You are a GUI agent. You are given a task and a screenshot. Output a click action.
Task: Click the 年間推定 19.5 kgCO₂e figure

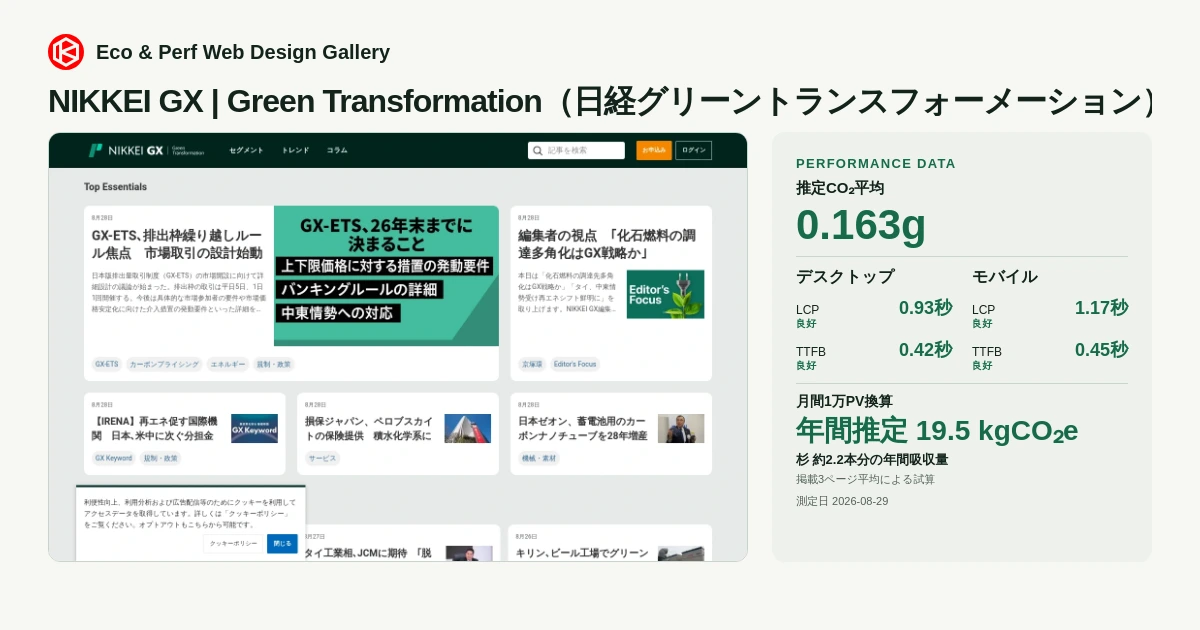pos(937,430)
